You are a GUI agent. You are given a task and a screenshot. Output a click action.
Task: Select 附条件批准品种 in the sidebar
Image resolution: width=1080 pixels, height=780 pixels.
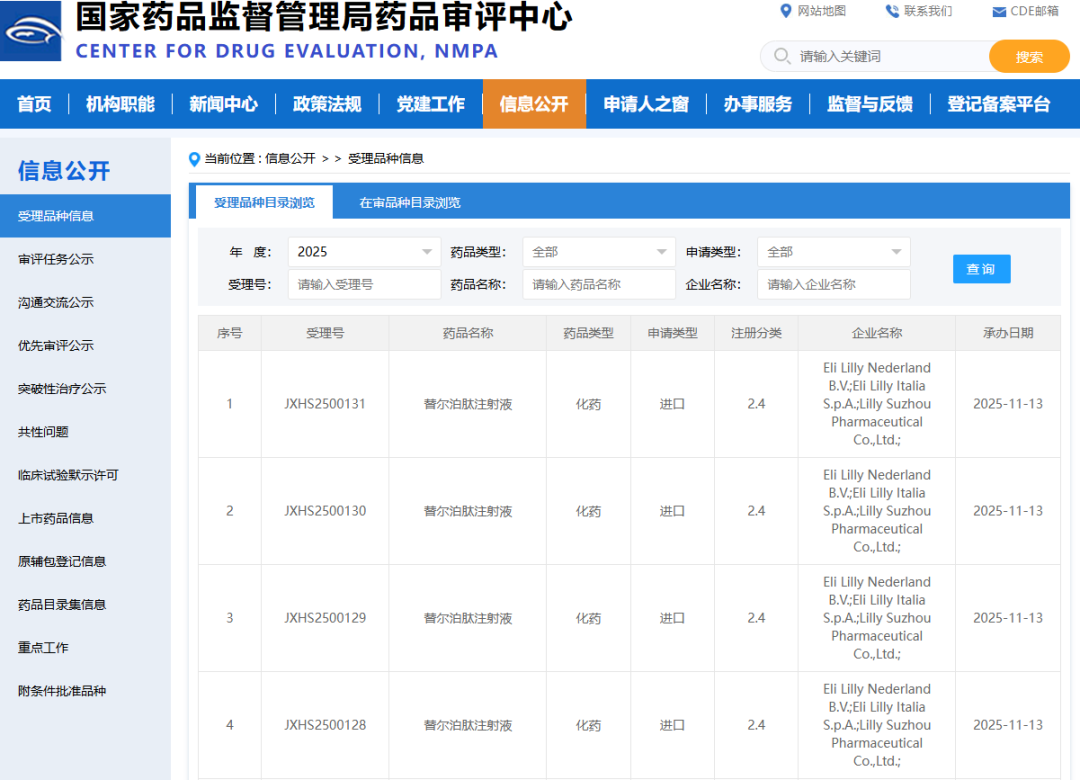pos(62,691)
